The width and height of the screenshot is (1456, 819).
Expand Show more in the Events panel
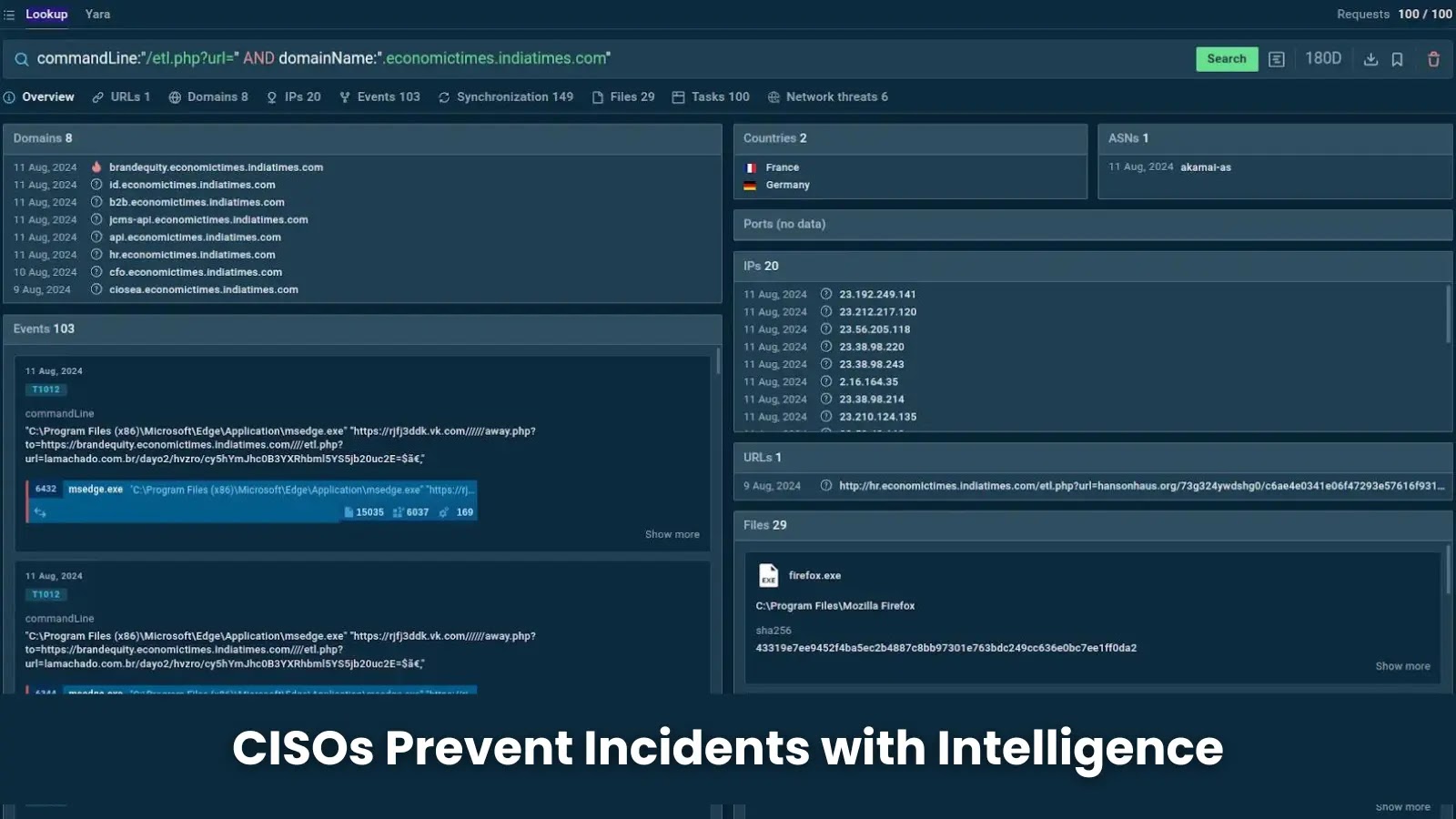pos(672,534)
